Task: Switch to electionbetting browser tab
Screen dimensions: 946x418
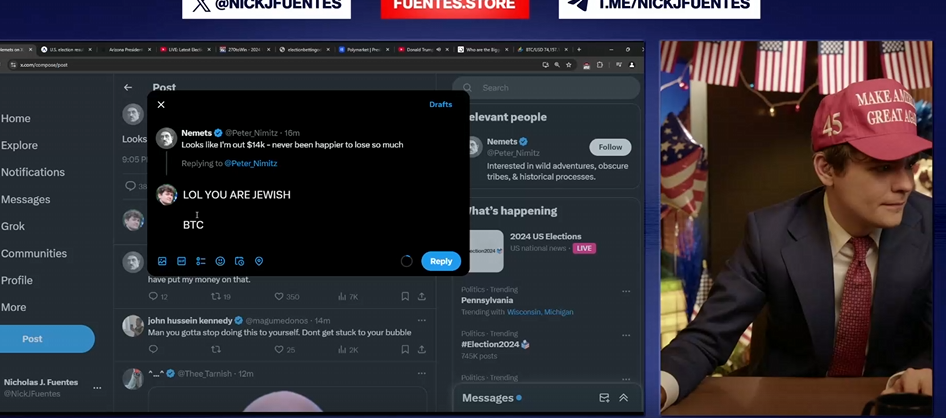Action: [304, 49]
